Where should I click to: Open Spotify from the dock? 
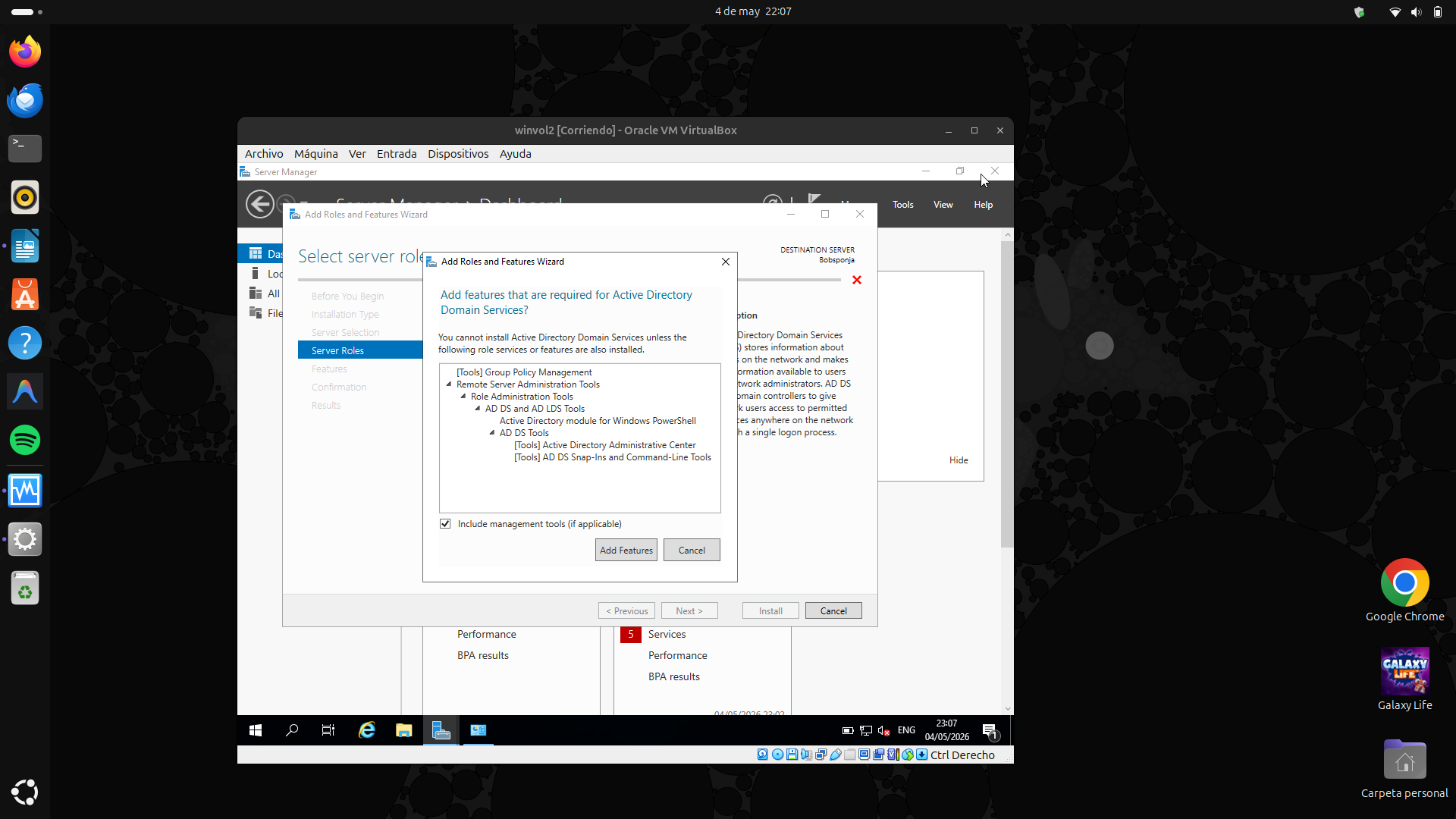tap(25, 440)
